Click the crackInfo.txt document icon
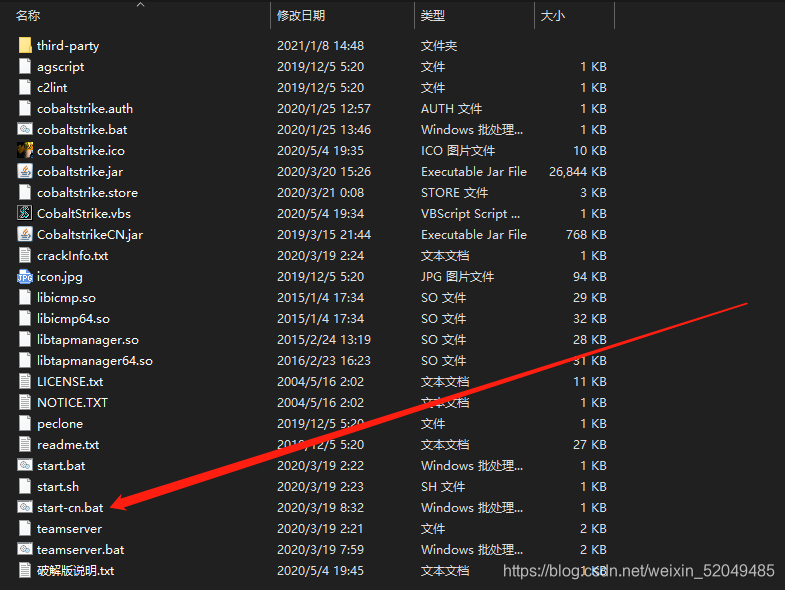 [x=25, y=255]
